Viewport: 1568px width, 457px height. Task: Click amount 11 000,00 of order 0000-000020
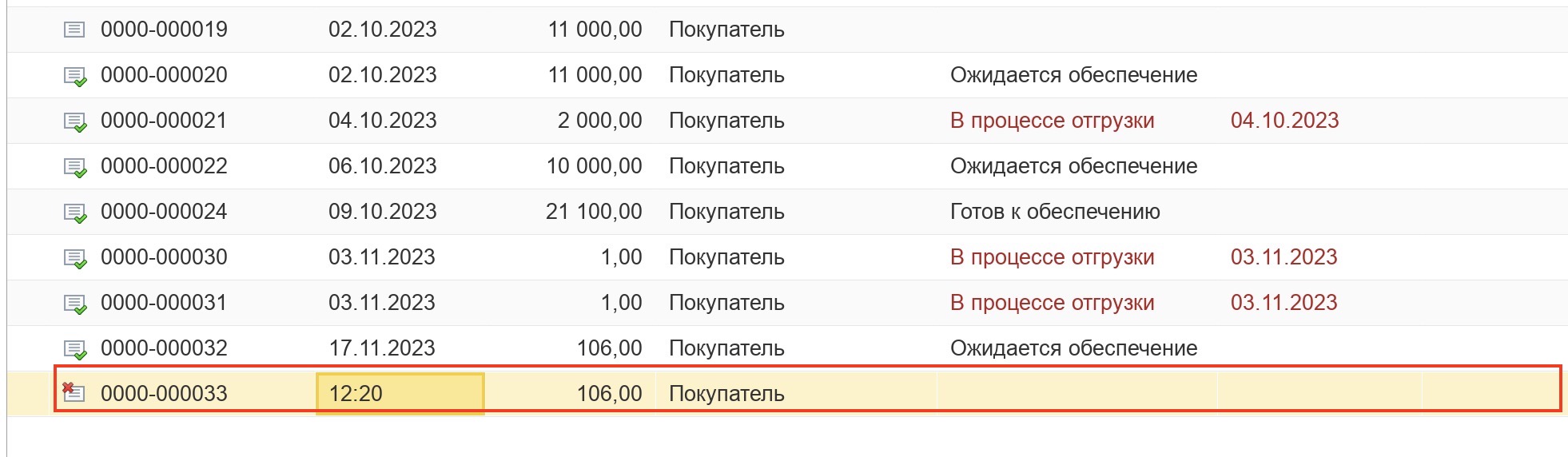(x=595, y=75)
